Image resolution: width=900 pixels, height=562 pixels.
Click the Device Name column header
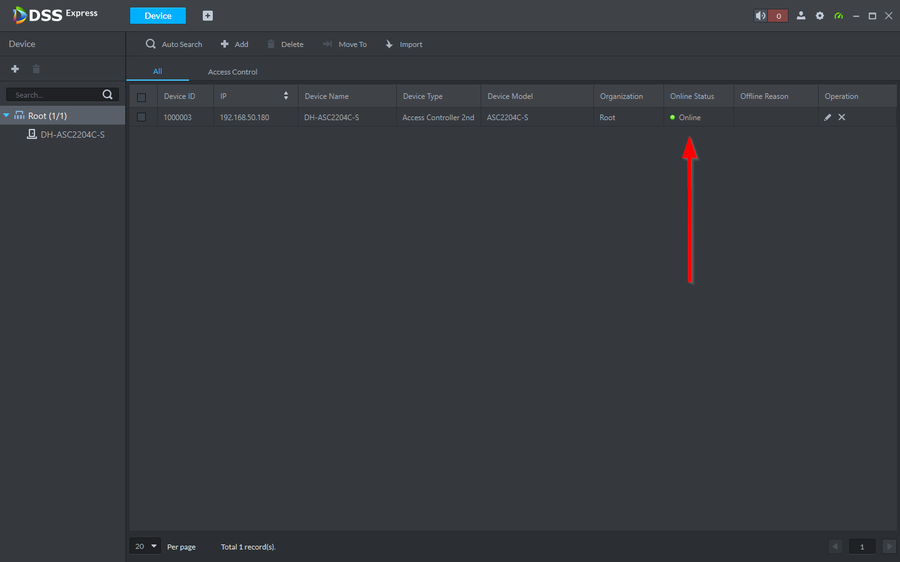pos(347,96)
